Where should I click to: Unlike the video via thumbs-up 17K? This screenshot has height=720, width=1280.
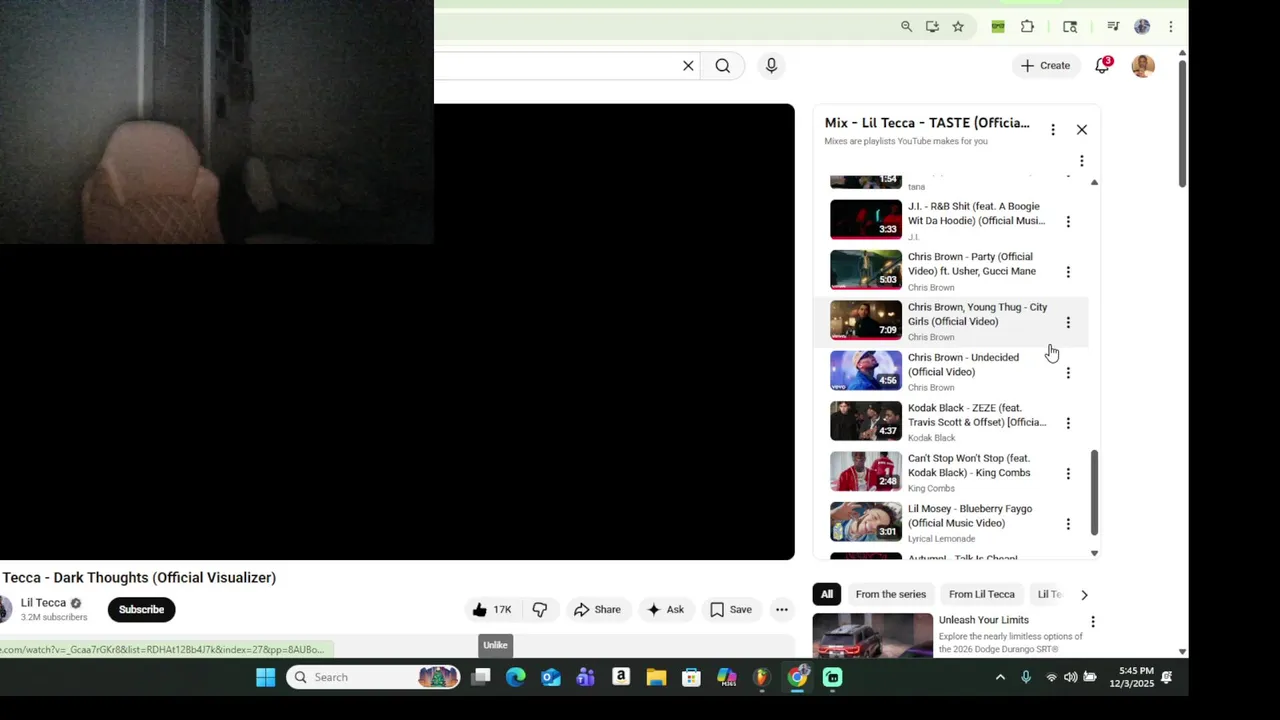pyautogui.click(x=492, y=610)
